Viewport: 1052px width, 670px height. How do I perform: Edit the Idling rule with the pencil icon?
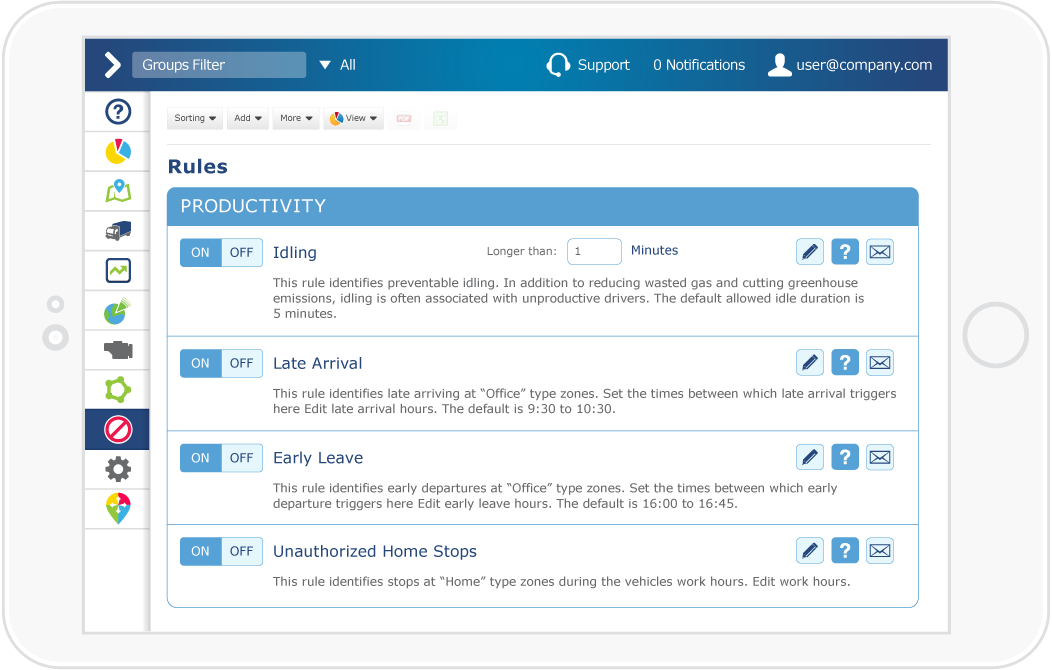[810, 251]
